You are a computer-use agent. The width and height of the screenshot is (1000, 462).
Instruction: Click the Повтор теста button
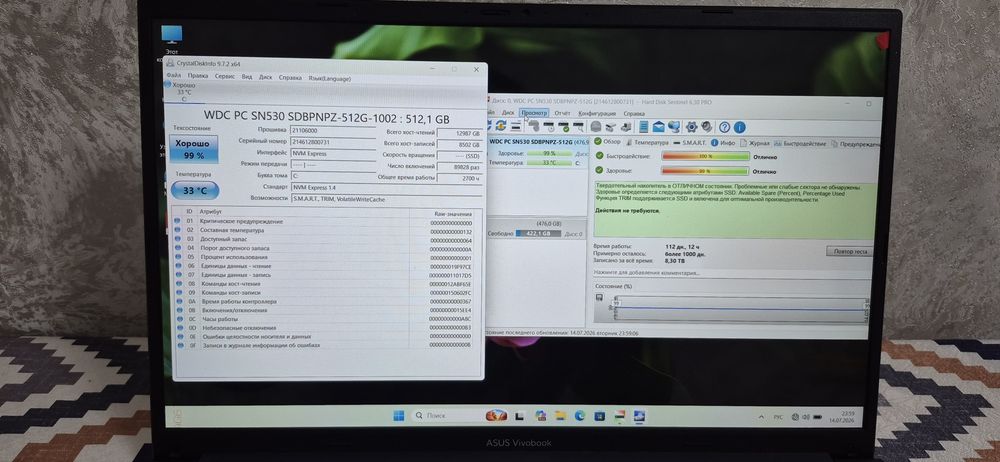pyautogui.click(x=849, y=251)
